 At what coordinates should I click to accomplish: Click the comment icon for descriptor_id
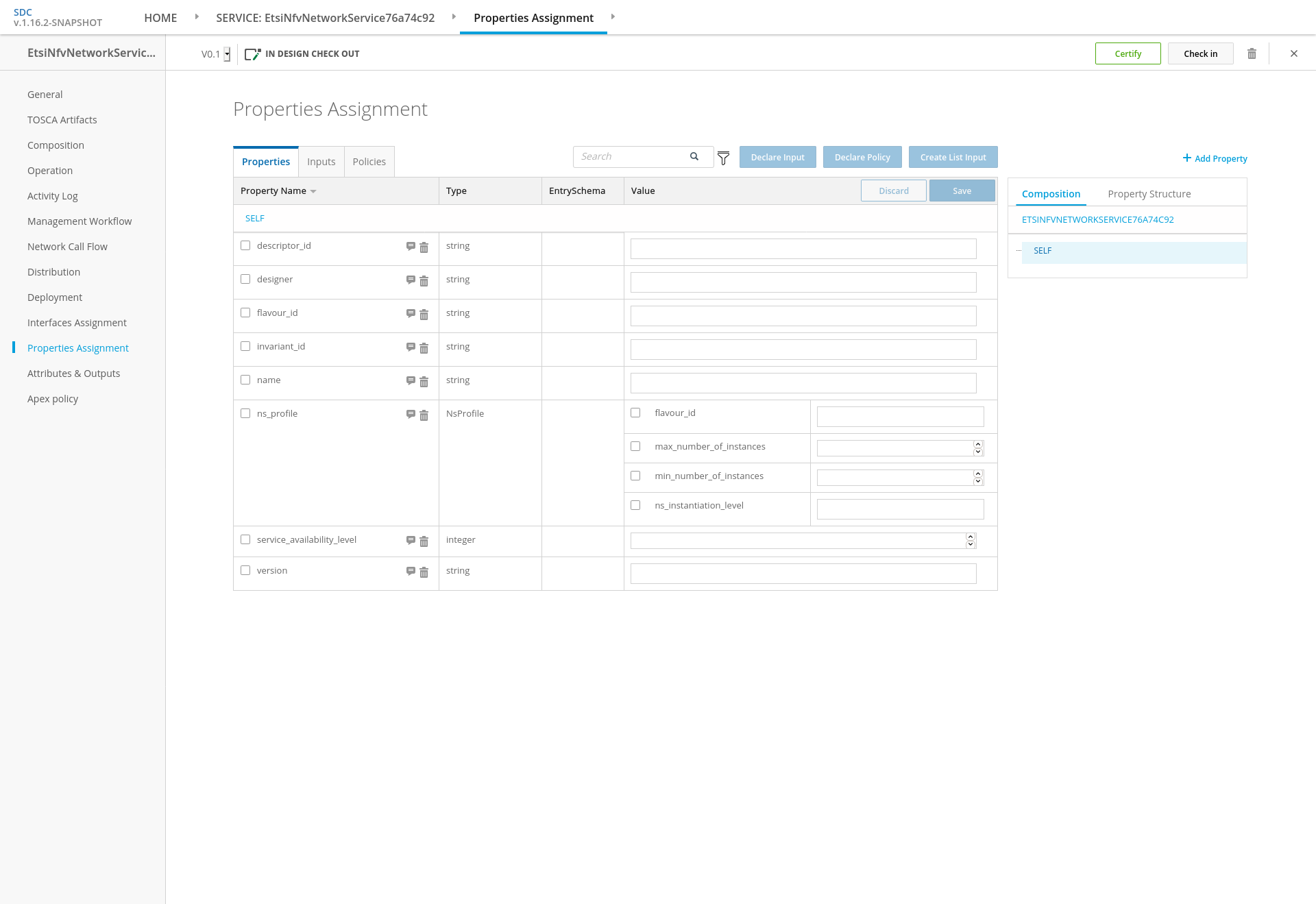pyautogui.click(x=411, y=246)
